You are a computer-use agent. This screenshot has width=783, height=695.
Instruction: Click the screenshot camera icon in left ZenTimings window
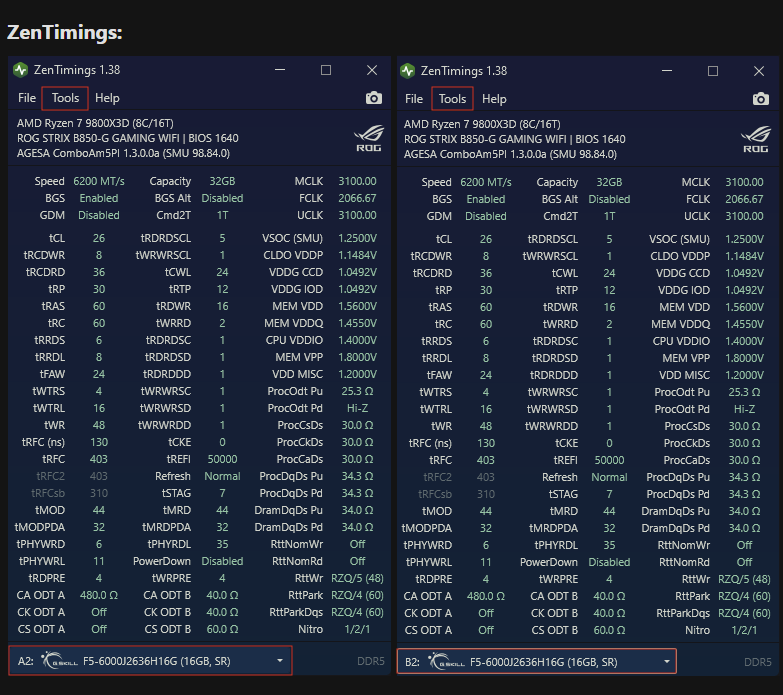click(374, 98)
